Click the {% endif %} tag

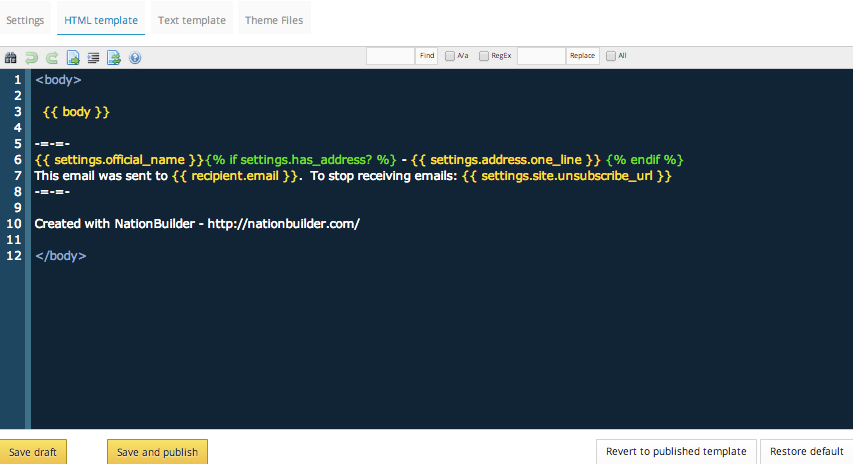click(645, 160)
